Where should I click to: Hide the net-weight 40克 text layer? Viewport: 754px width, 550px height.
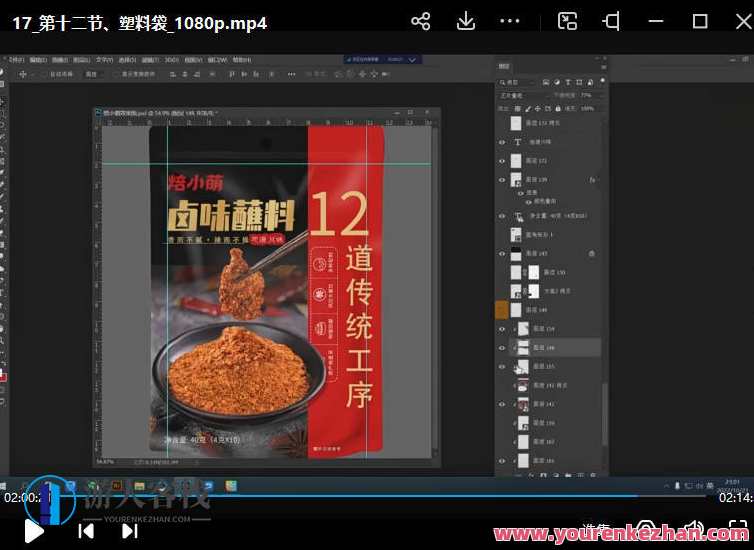click(x=502, y=216)
